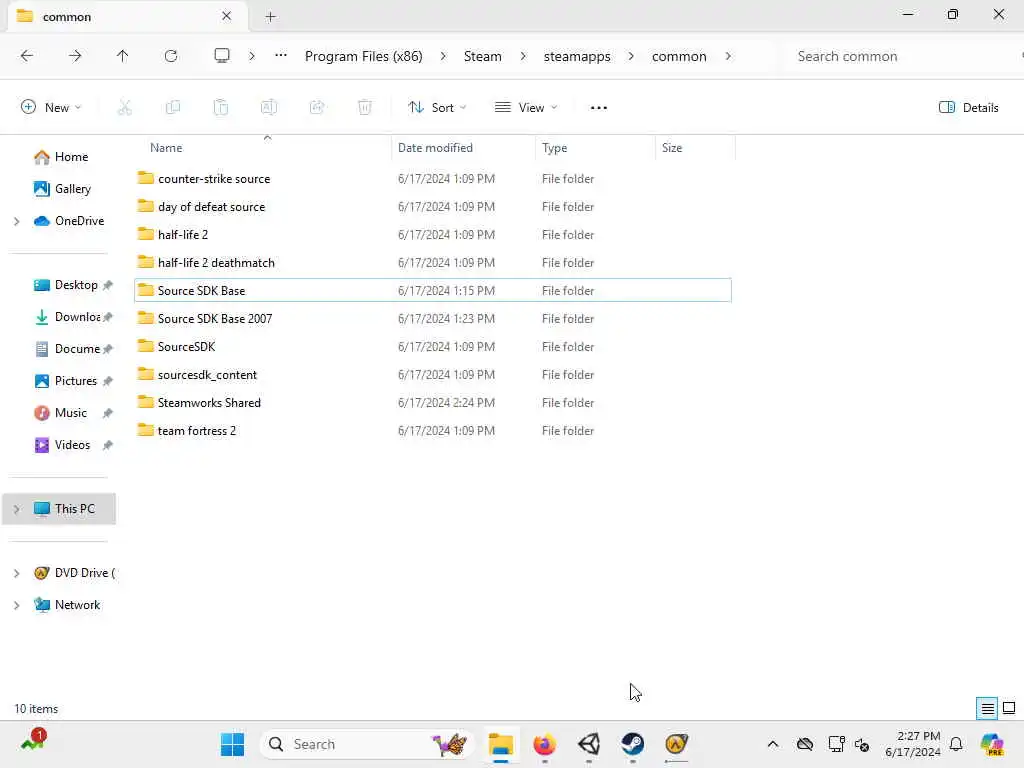Select the half-life 2 deathmatch folder
1024x768 pixels.
tap(432, 263)
